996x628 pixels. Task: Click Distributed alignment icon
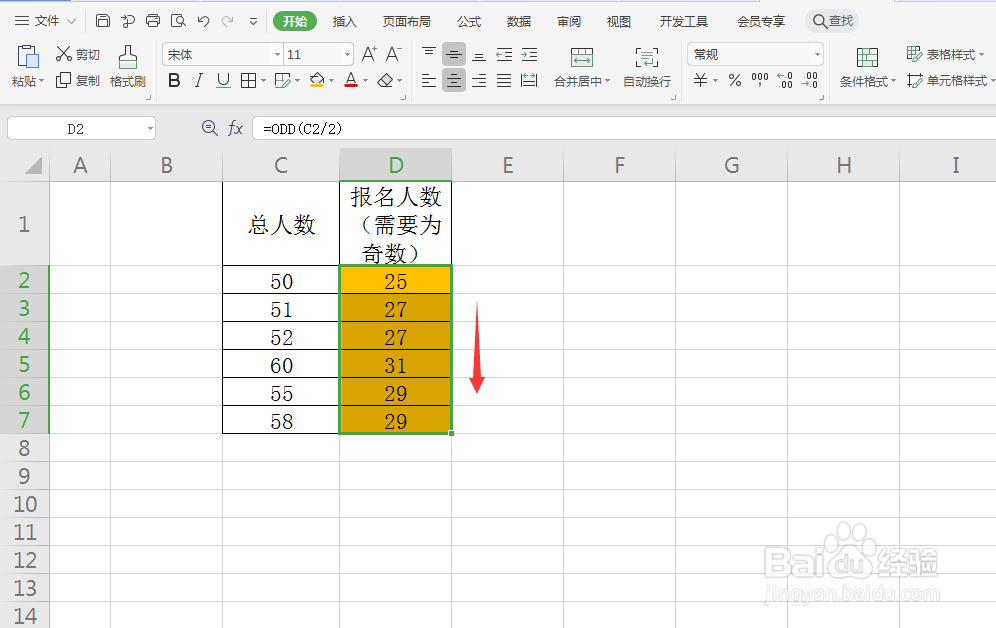point(529,81)
